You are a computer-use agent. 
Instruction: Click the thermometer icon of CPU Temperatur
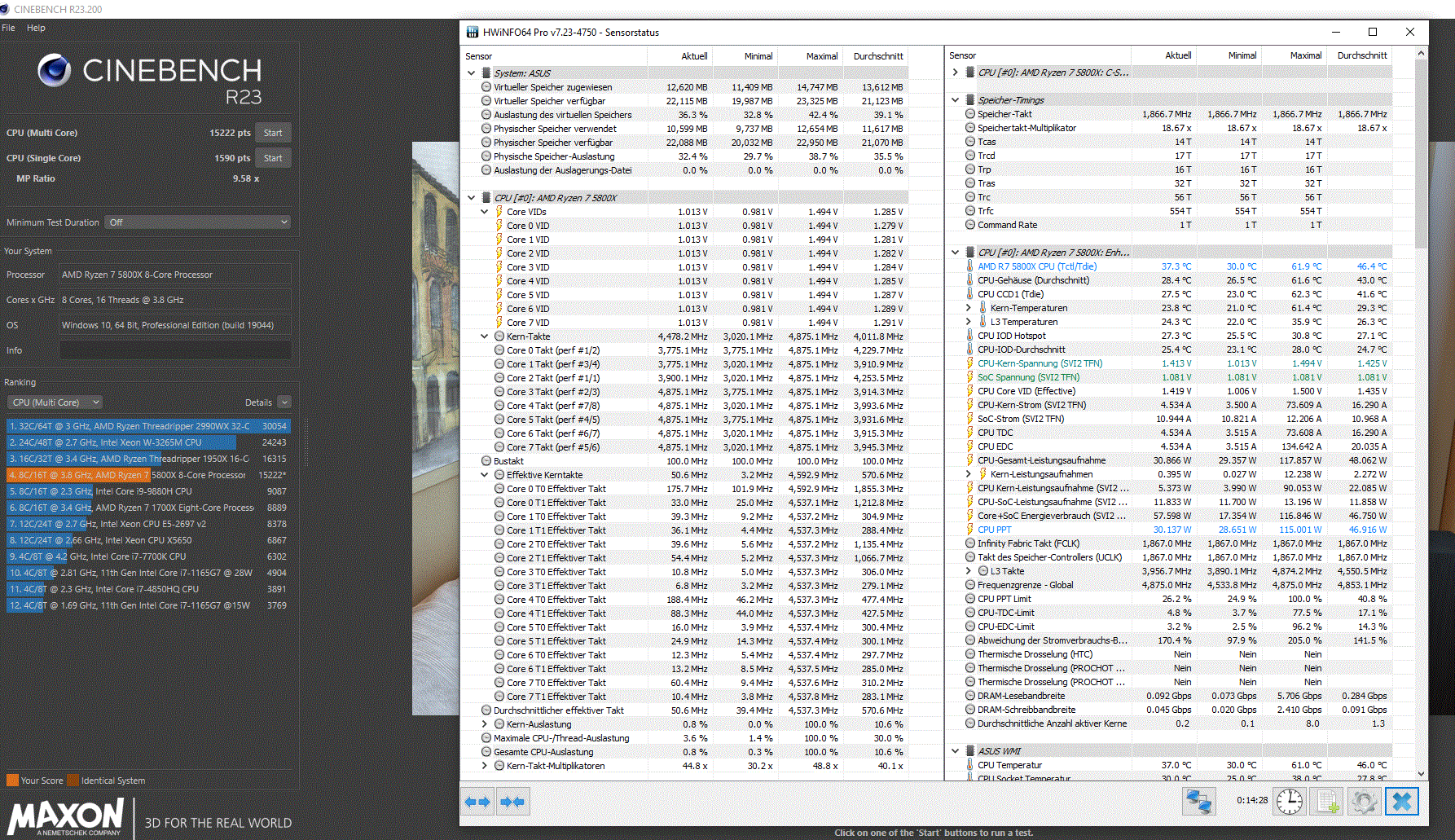click(970, 765)
